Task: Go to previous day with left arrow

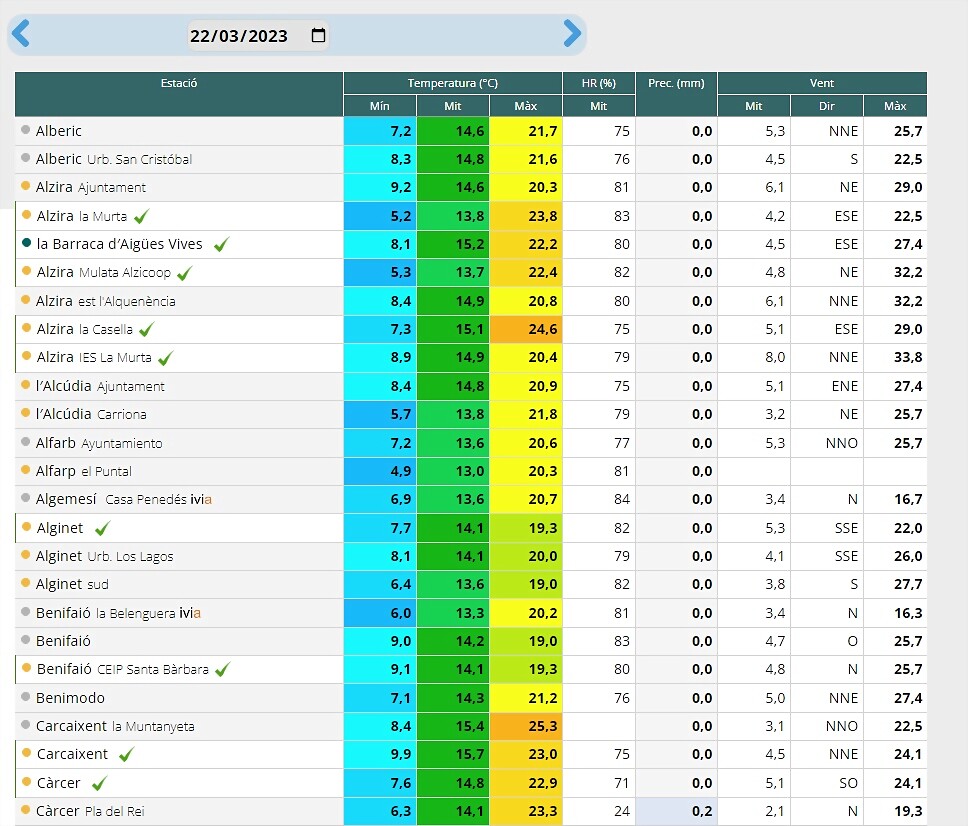Action: (x=20, y=33)
